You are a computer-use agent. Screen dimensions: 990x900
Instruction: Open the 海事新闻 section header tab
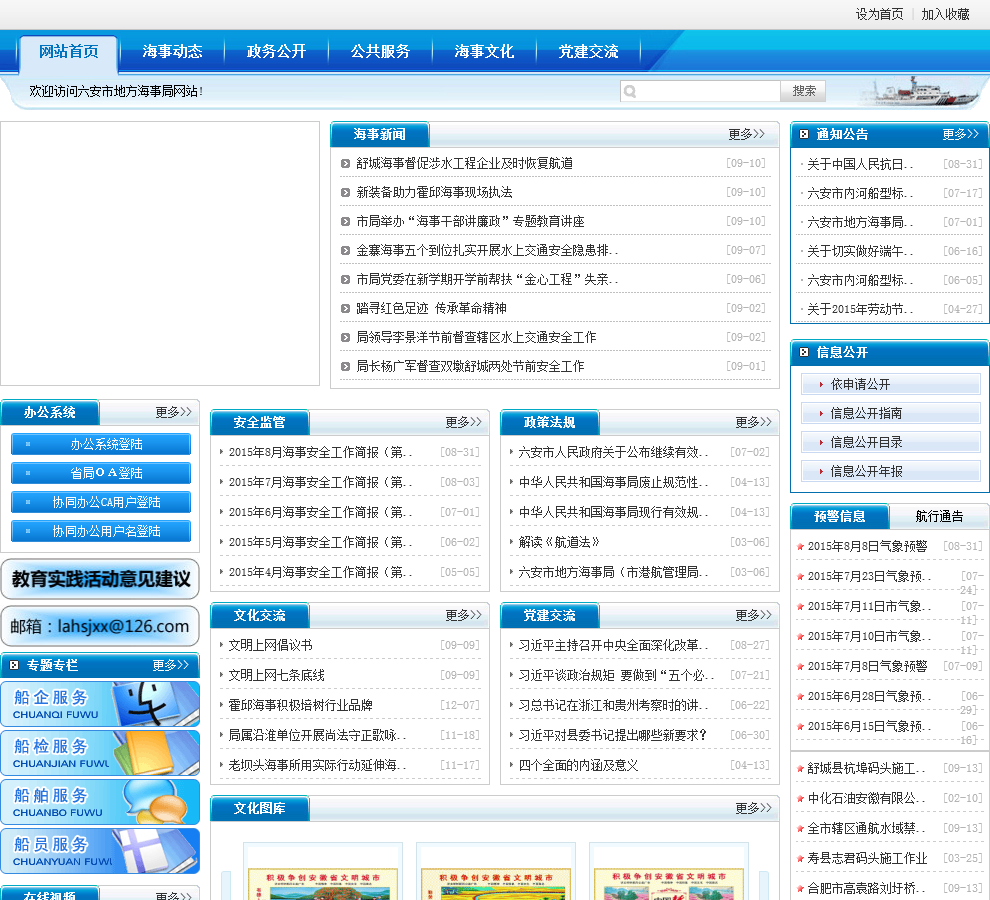(379, 134)
